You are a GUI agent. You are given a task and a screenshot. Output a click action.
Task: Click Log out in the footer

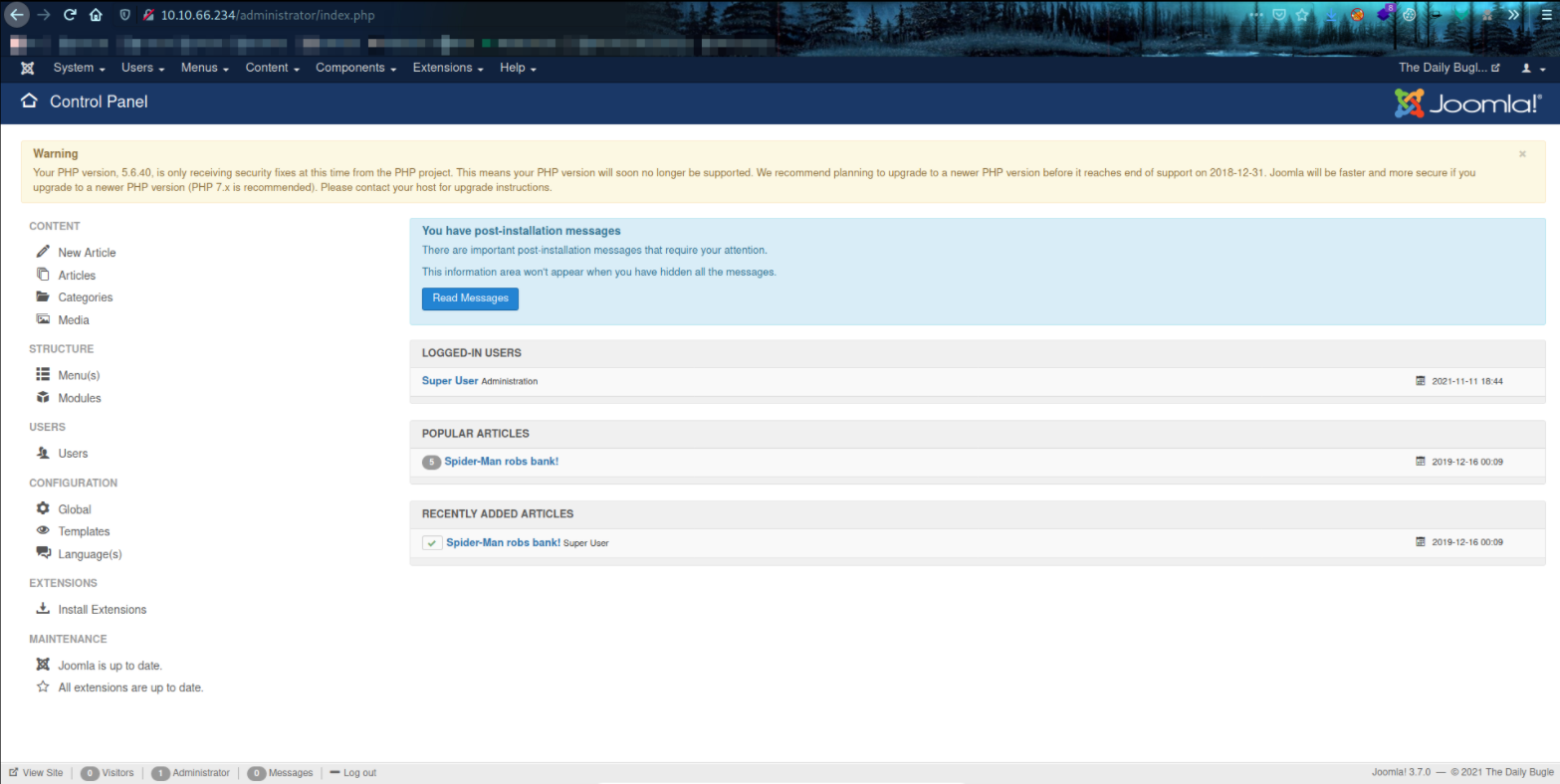[353, 773]
